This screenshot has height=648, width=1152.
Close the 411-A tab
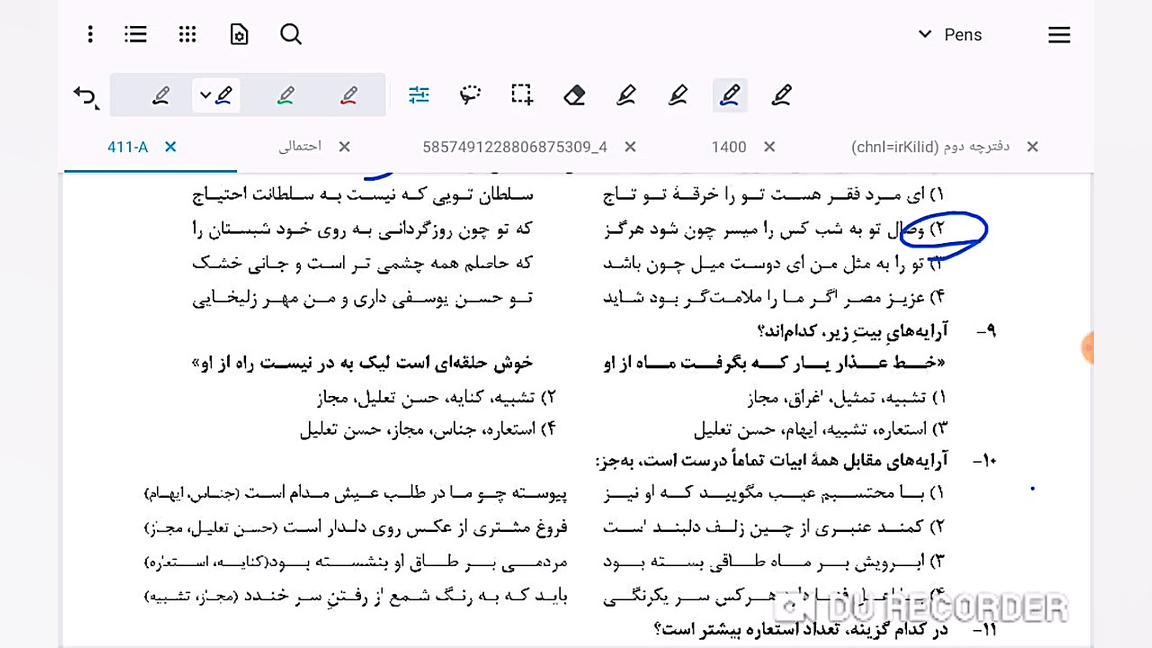(170, 146)
